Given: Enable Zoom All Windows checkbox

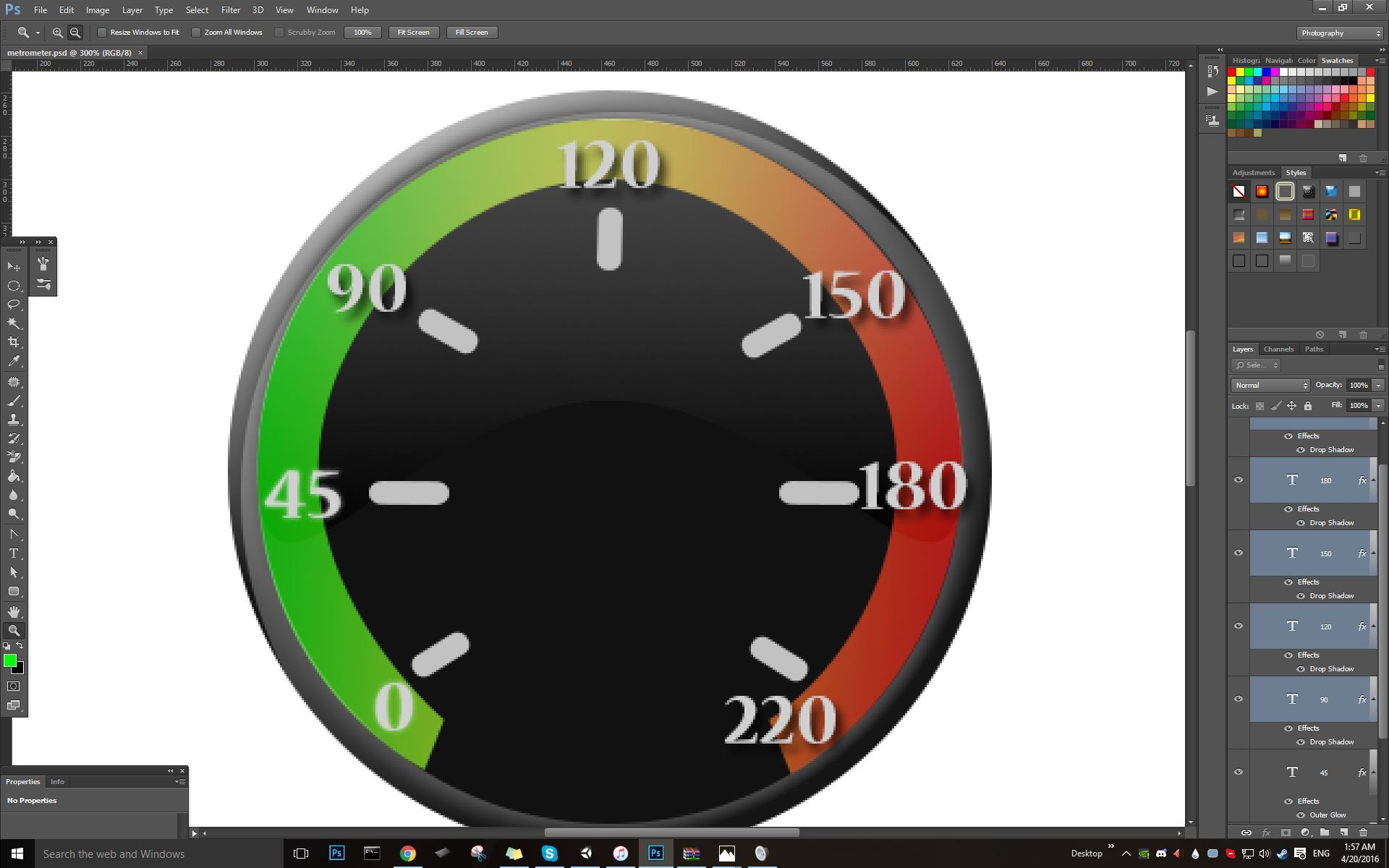Looking at the screenshot, I should coord(196,33).
